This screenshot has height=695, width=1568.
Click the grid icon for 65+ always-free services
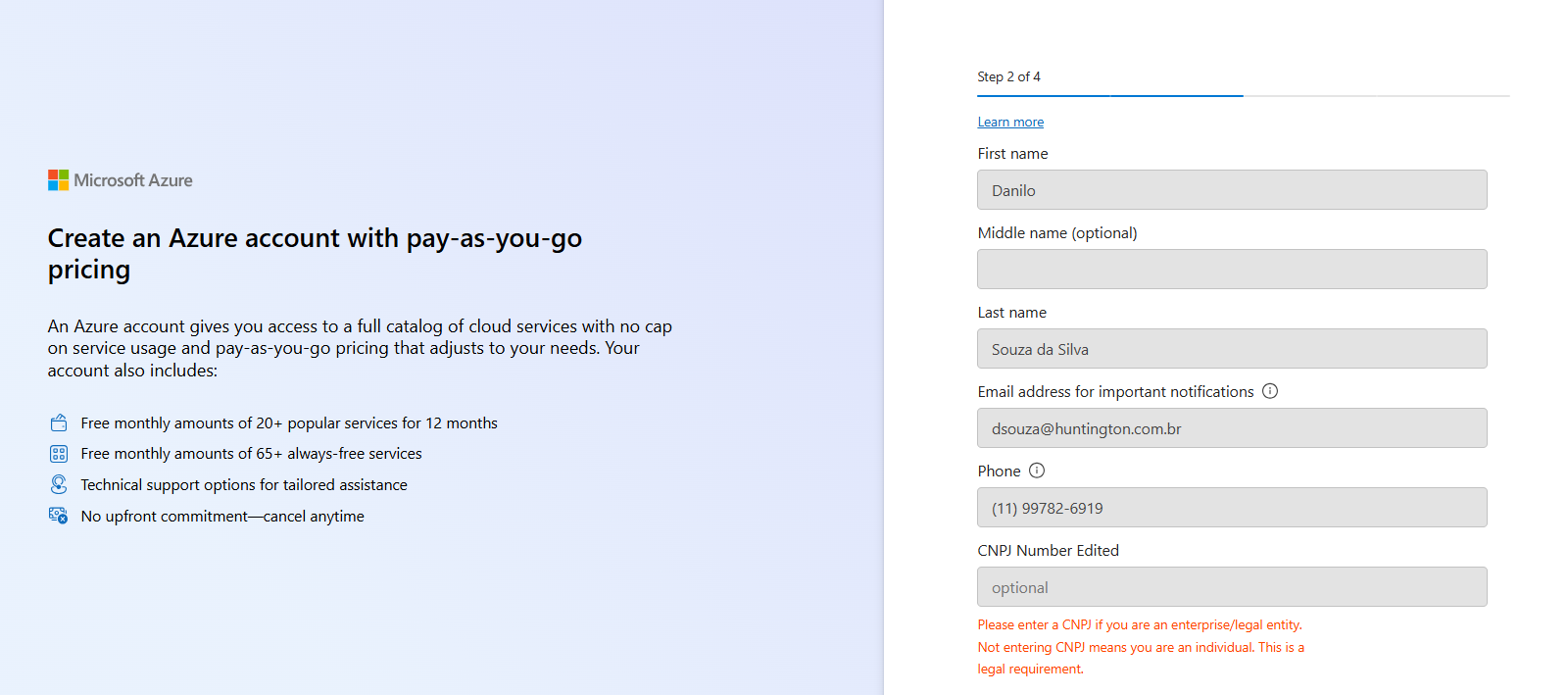(59, 454)
